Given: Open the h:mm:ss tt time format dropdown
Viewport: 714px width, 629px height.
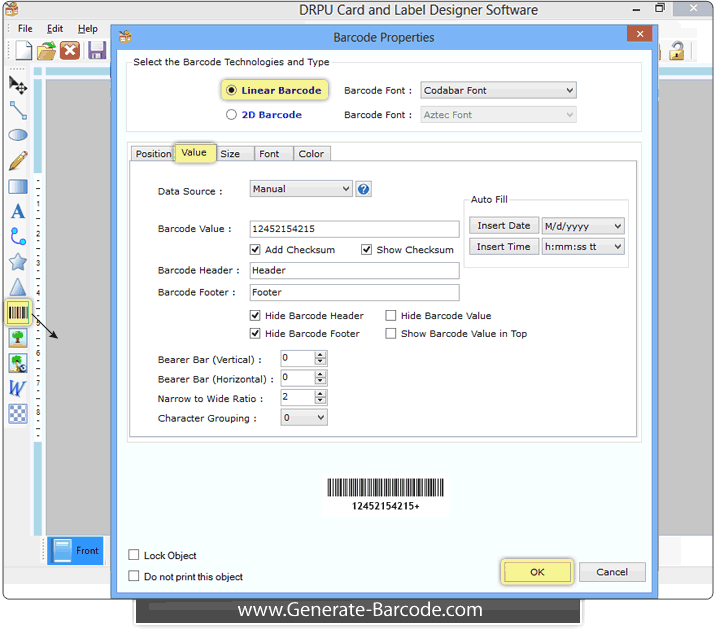Looking at the screenshot, I should point(583,246).
